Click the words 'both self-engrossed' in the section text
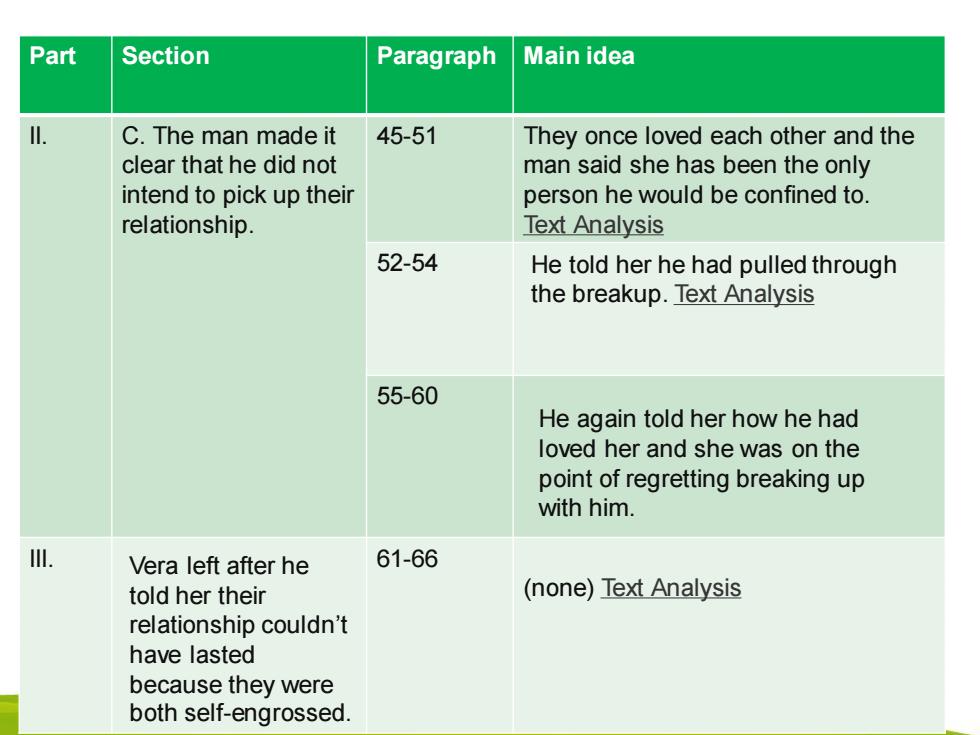The image size is (980, 735). [x=239, y=713]
